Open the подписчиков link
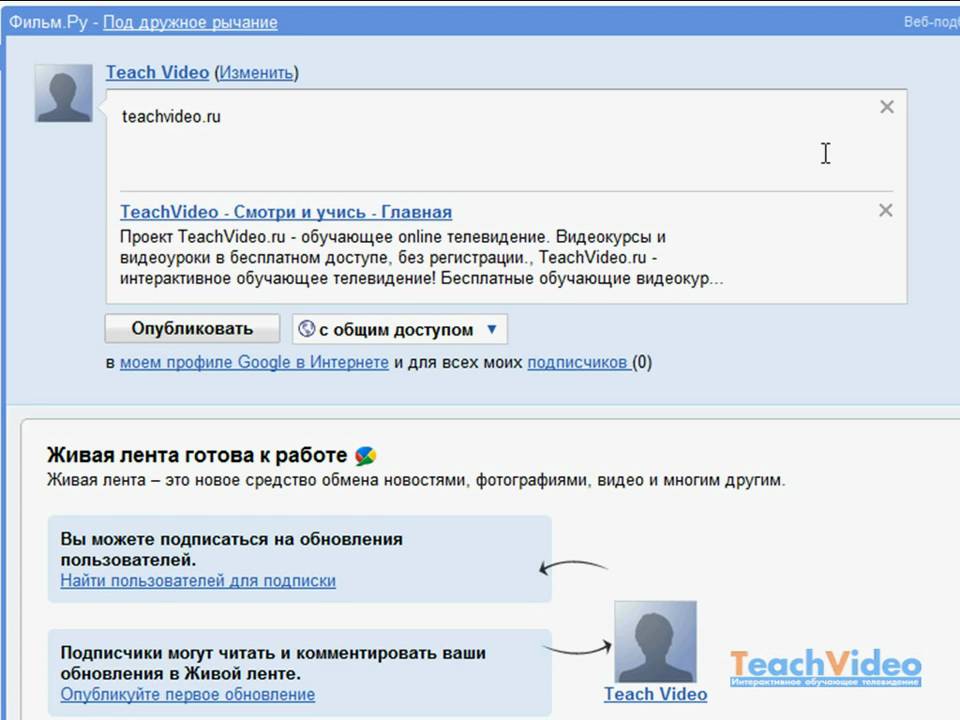 click(x=579, y=362)
